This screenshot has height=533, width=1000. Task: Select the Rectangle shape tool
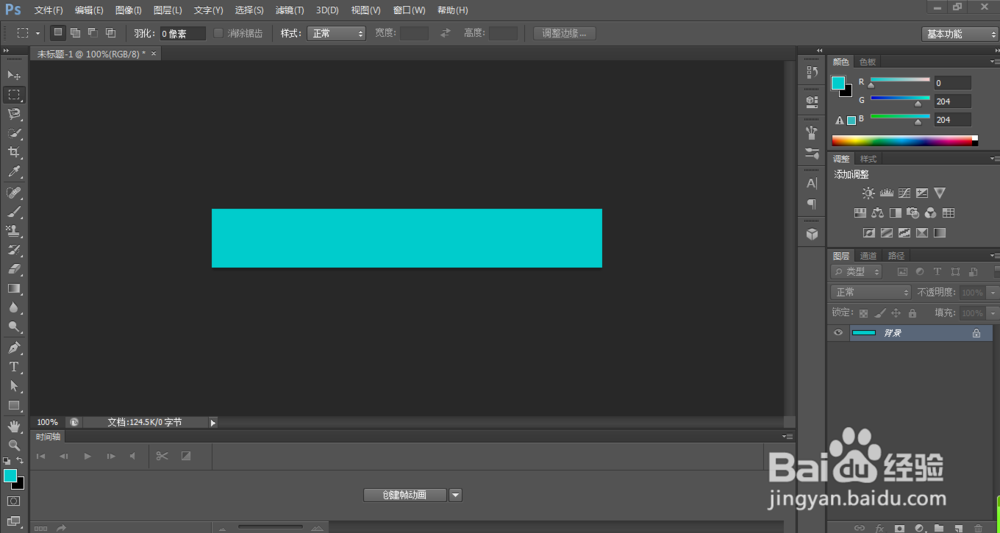click(x=14, y=405)
